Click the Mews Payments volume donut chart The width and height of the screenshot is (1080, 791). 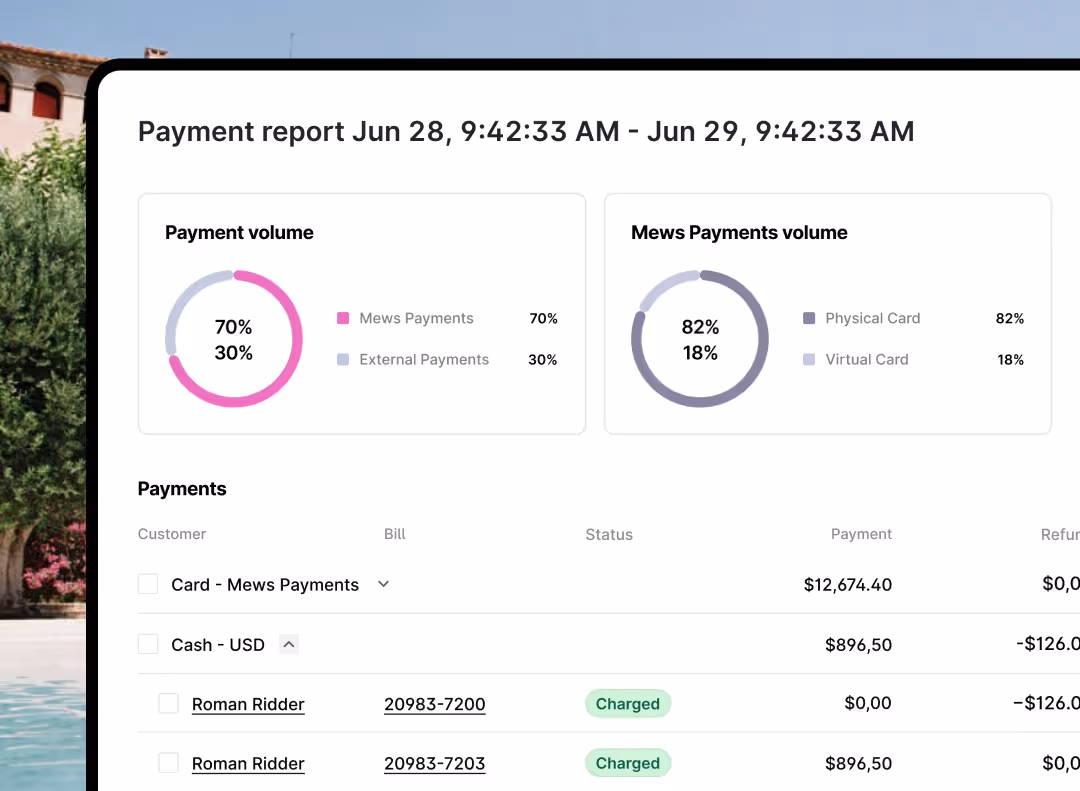(x=700, y=339)
